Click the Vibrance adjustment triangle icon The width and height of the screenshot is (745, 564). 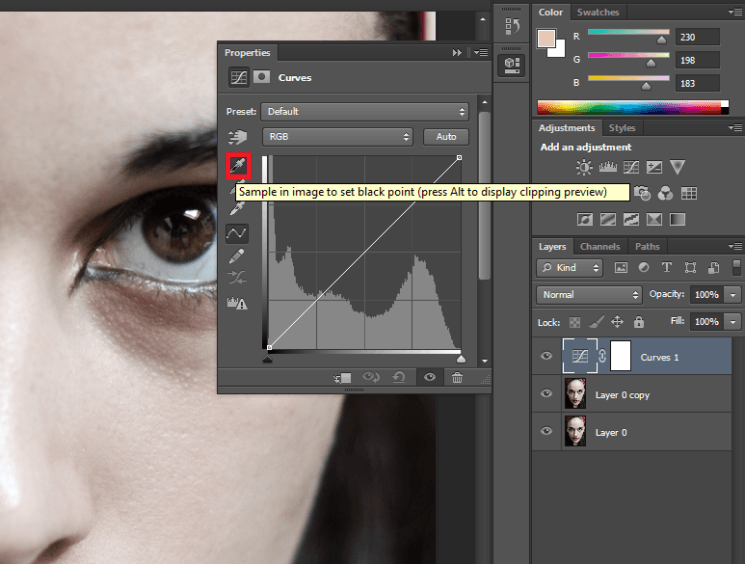pos(677,167)
